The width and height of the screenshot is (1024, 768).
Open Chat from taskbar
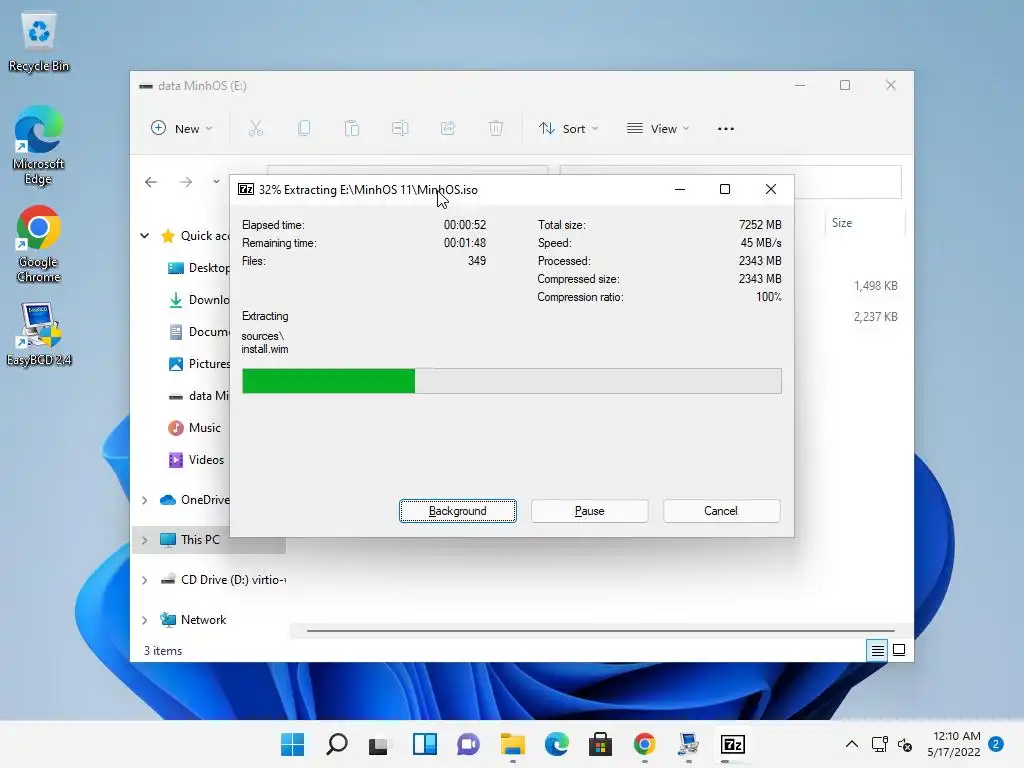468,744
